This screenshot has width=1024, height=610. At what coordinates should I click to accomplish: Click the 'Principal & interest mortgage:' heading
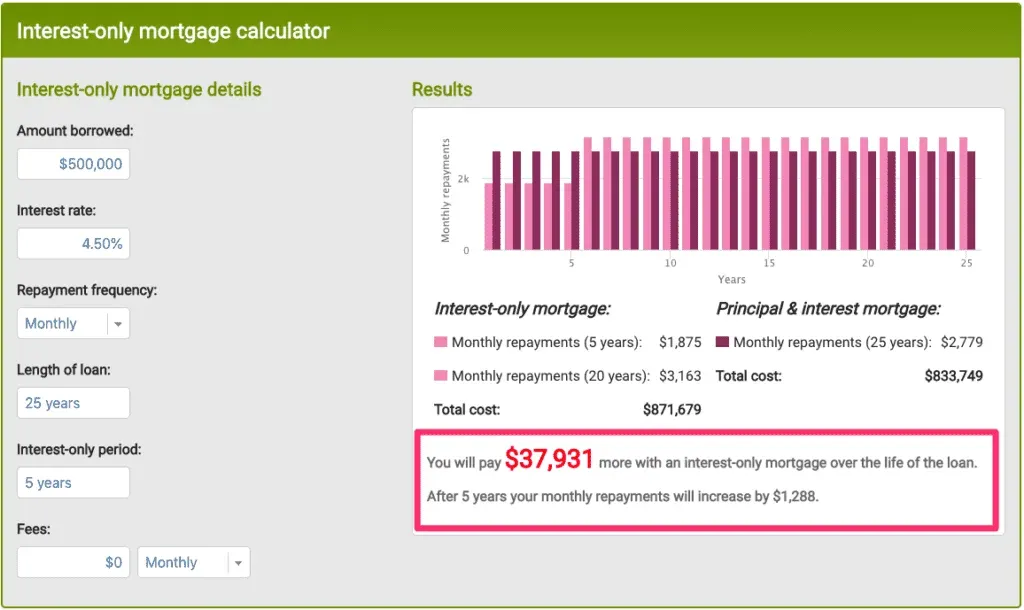[829, 308]
